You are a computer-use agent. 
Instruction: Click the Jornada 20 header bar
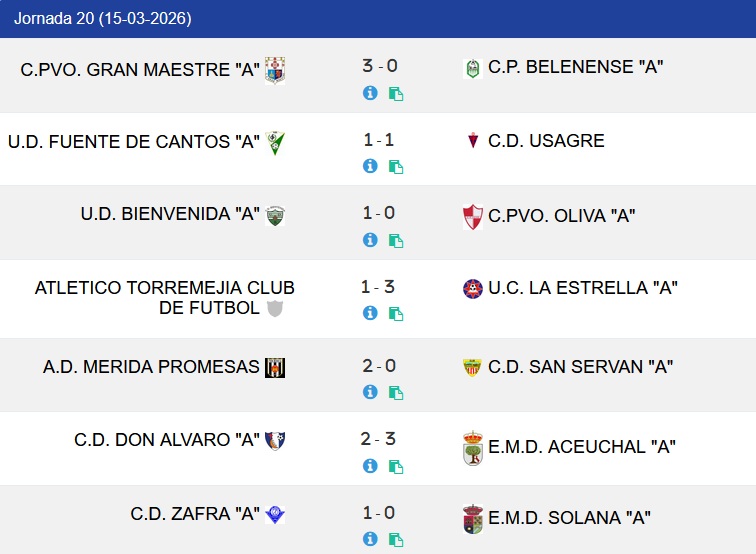(378, 19)
